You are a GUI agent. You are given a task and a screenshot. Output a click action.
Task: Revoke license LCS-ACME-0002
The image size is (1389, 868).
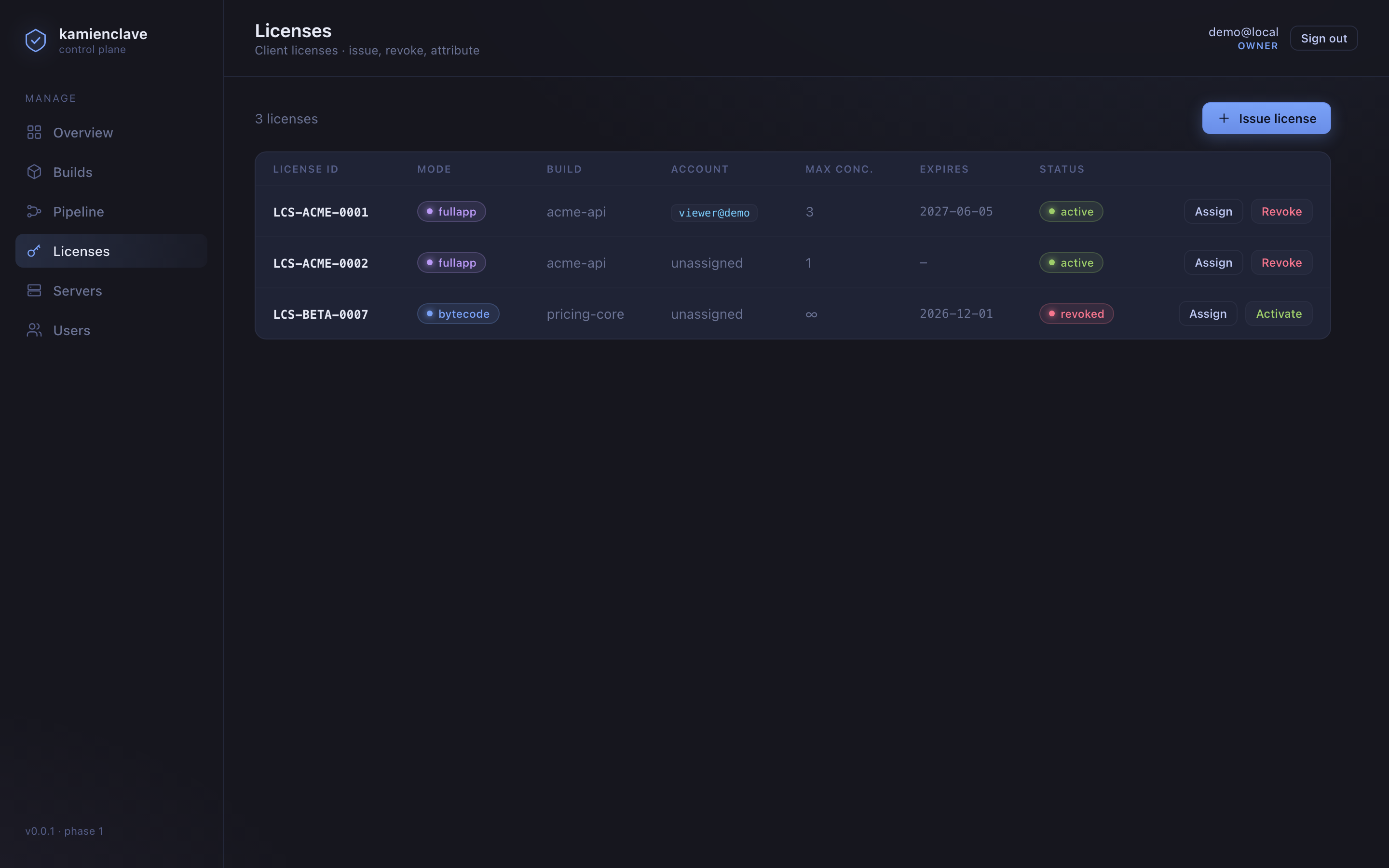pos(1281,262)
